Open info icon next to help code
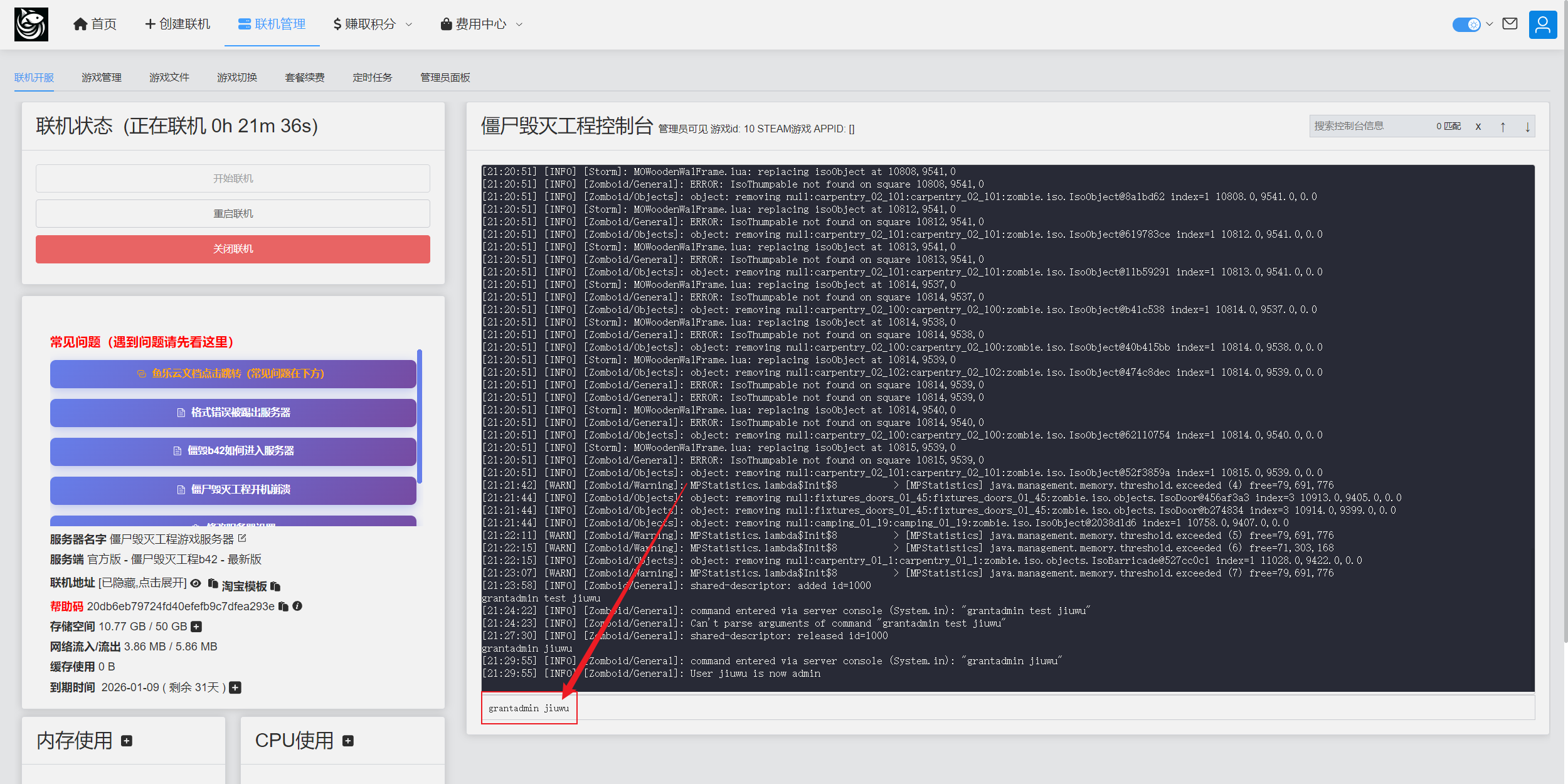Image resolution: width=1568 pixels, height=784 pixels. (298, 607)
